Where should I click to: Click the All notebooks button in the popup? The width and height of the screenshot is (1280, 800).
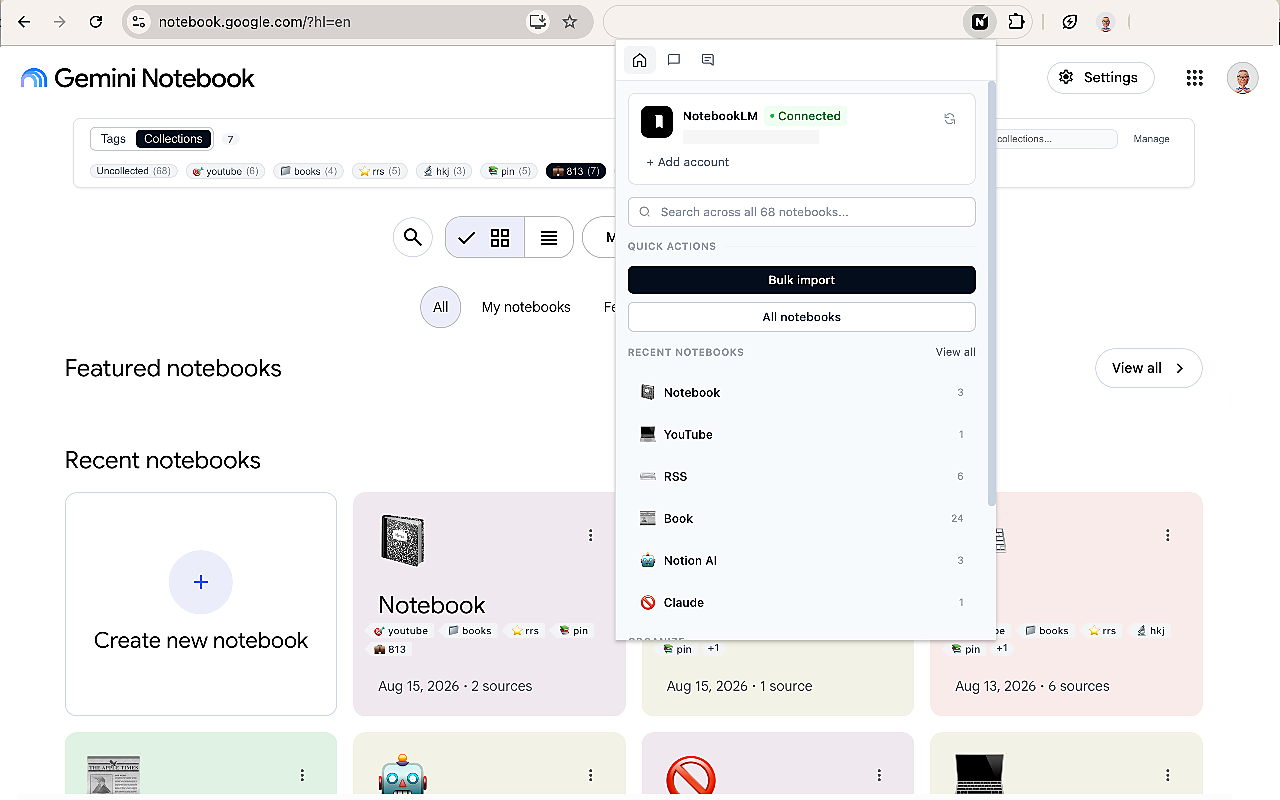click(x=802, y=317)
